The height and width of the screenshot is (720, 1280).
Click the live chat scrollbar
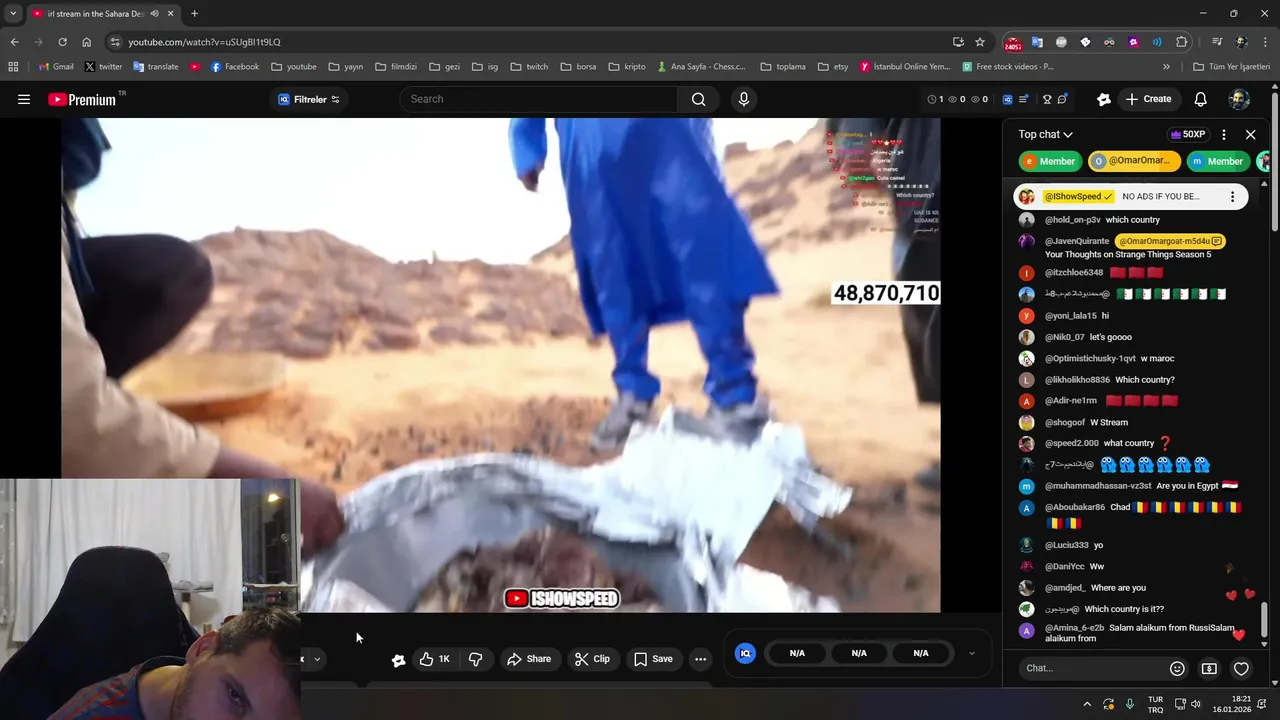pos(1264,618)
